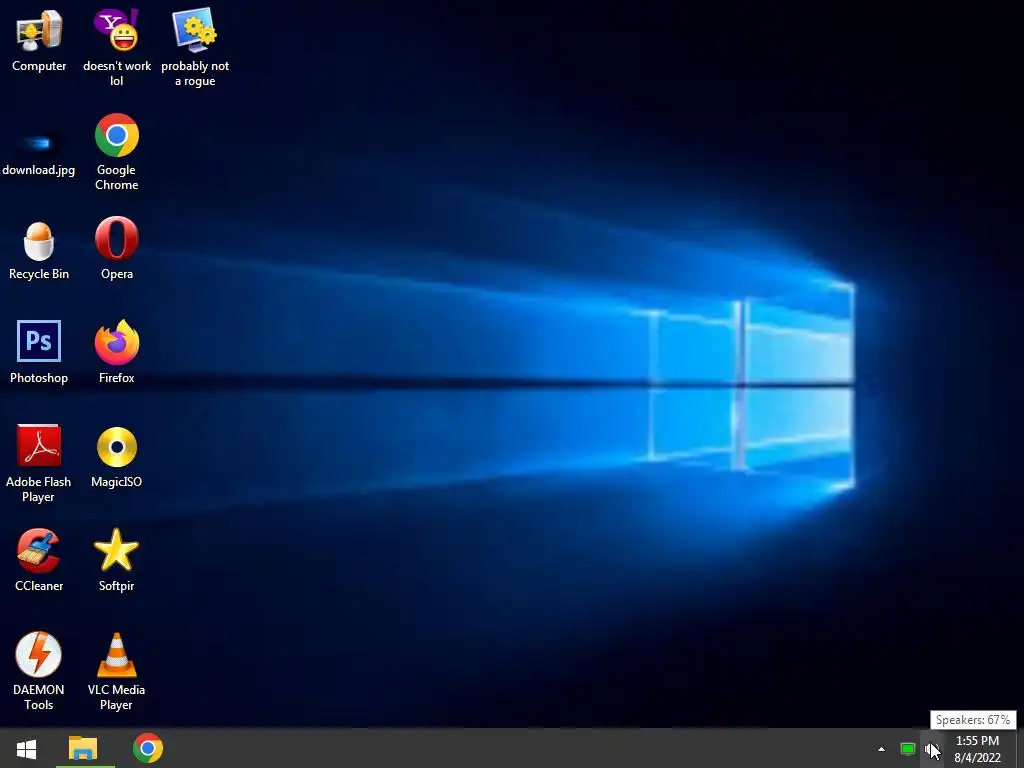Viewport: 1024px width, 768px height.
Task: Select the CCleaner desktop shortcut
Action: coord(39,551)
